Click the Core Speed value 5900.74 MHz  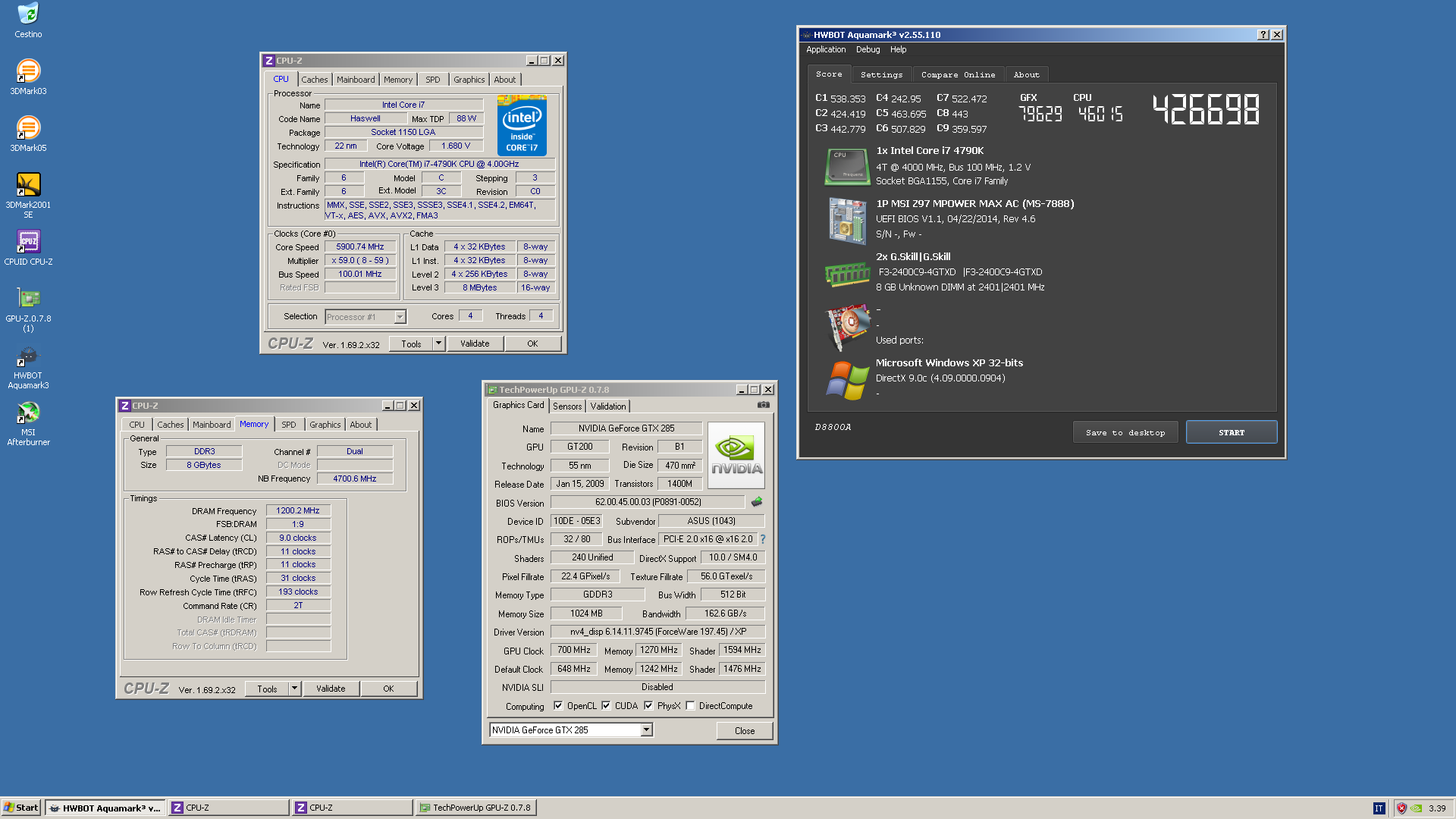[x=360, y=247]
